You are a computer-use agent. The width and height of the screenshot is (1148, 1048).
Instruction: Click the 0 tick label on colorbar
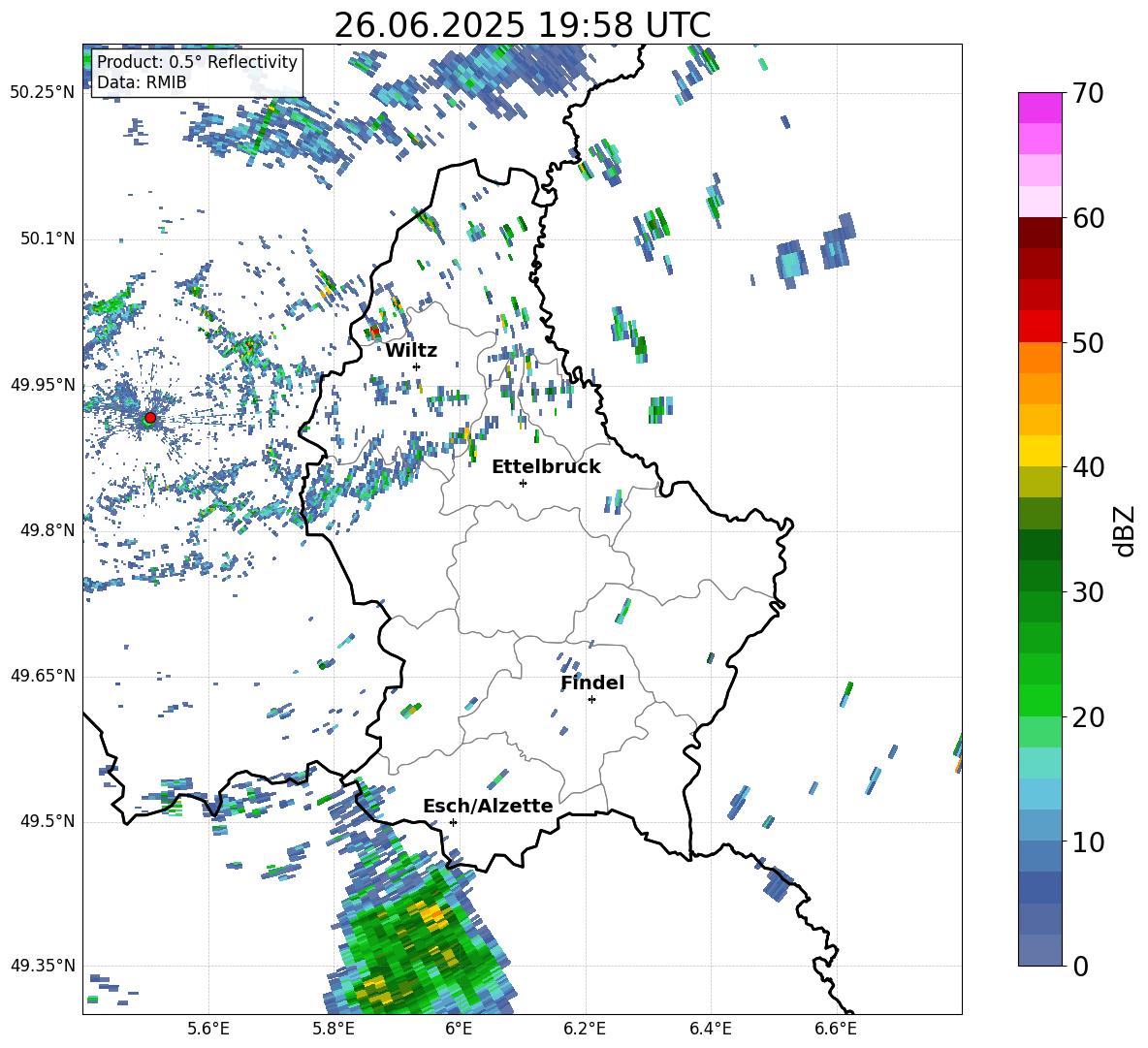tap(1080, 966)
